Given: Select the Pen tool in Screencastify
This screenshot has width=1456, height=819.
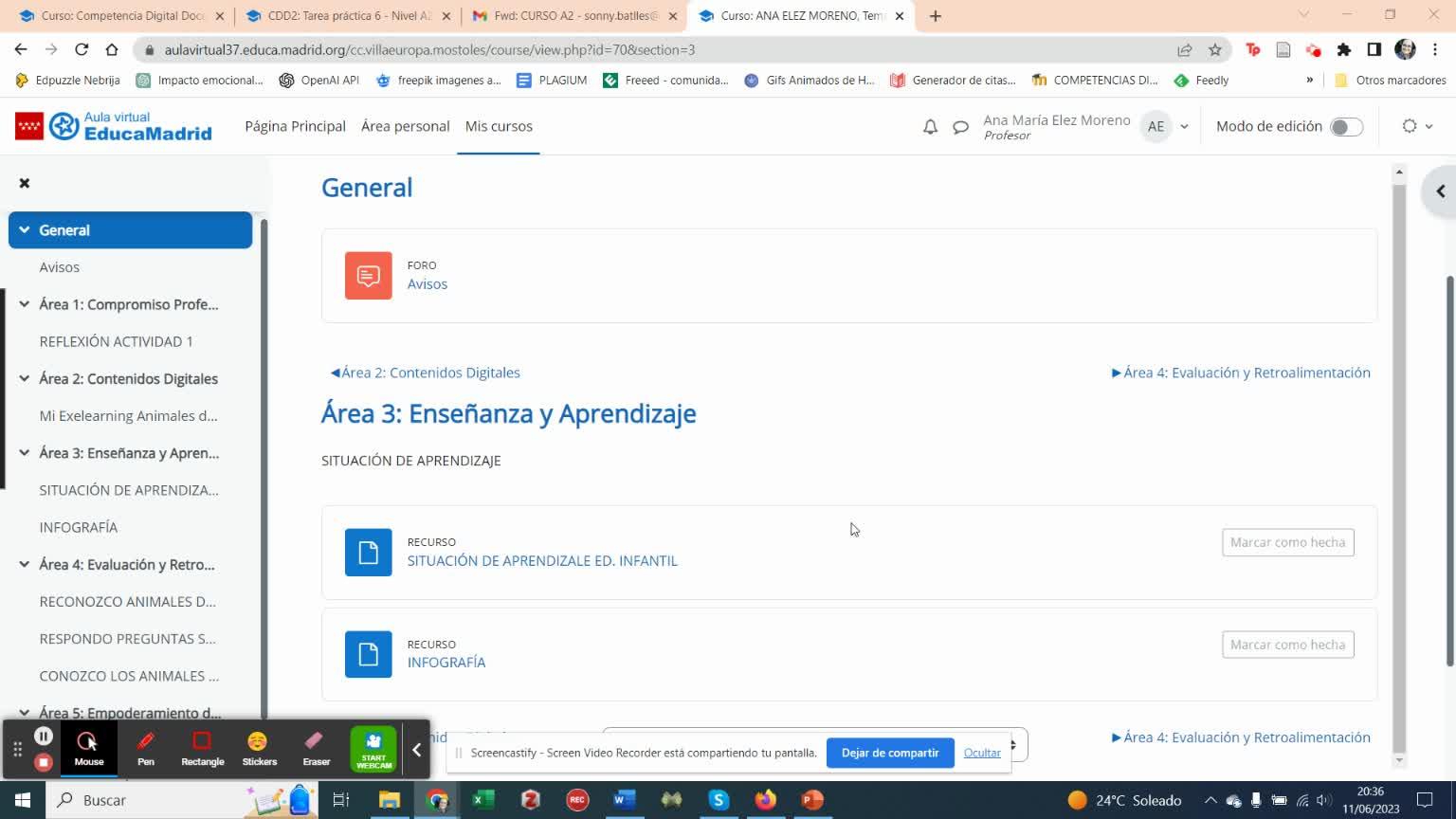Looking at the screenshot, I should click(x=146, y=748).
